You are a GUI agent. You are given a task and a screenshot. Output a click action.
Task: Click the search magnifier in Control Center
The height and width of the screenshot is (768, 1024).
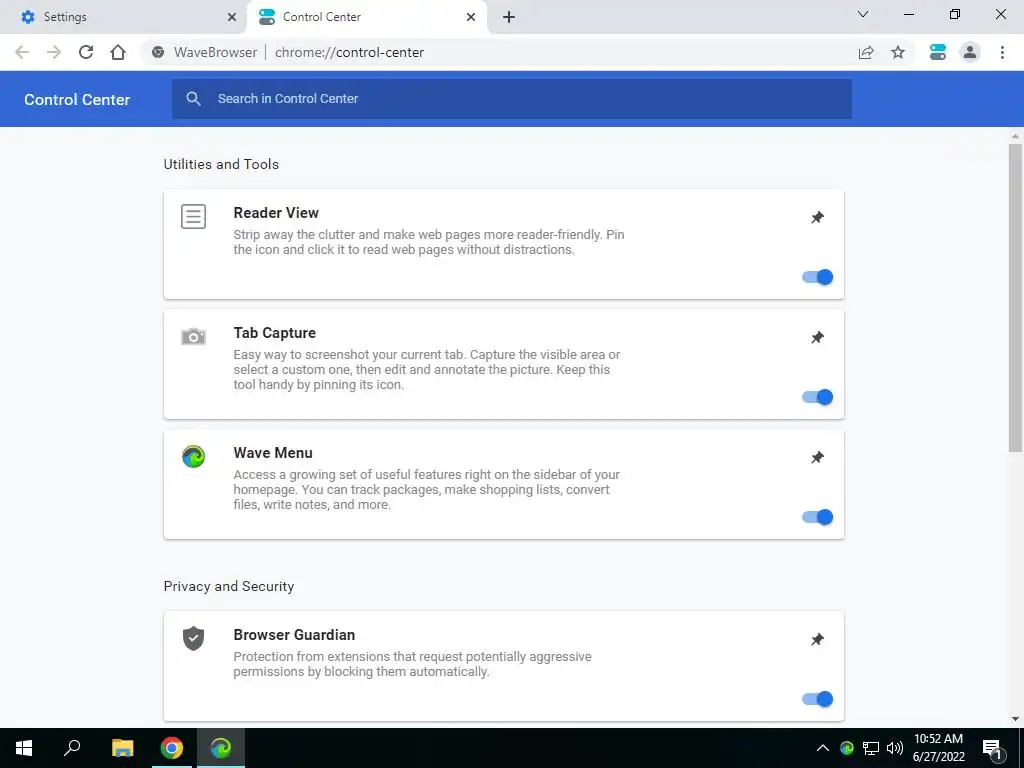193,99
